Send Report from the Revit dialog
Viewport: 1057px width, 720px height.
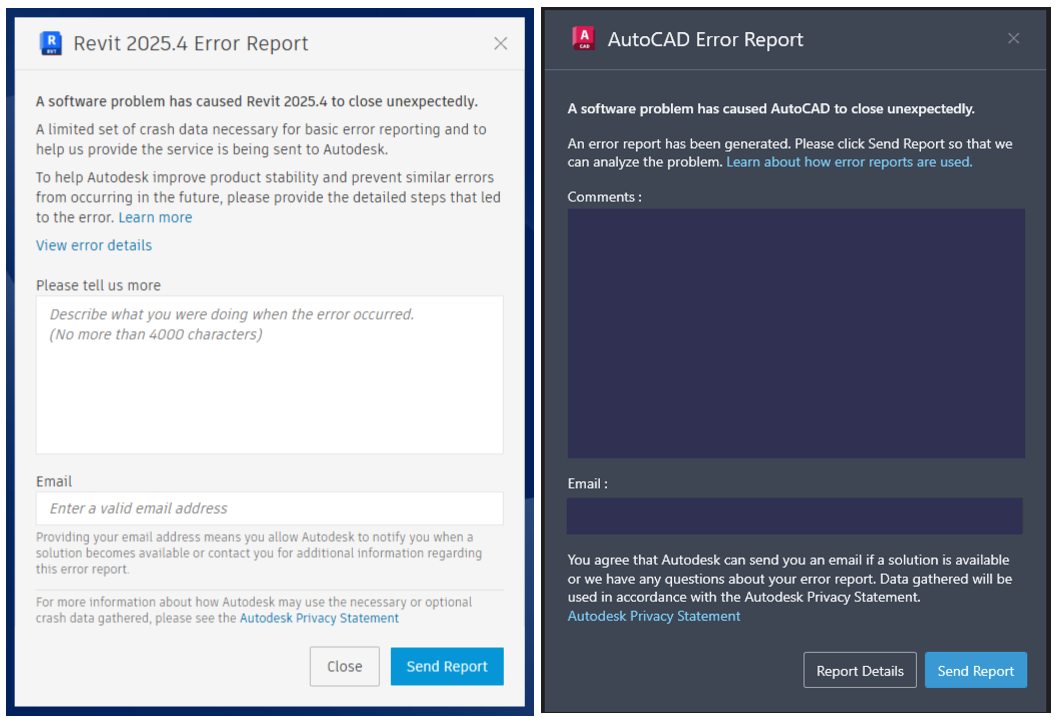447,667
